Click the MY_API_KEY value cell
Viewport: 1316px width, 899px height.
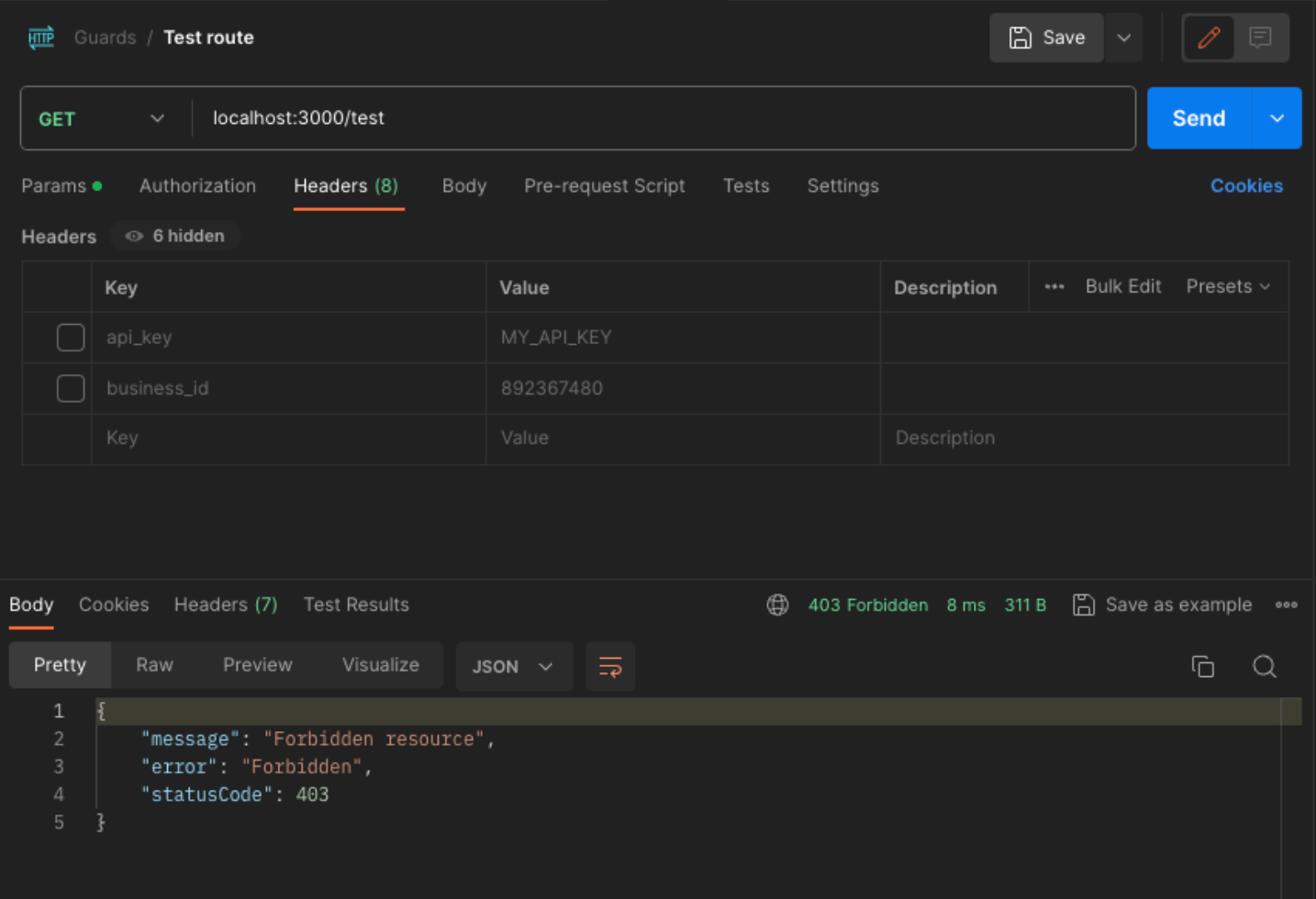click(x=684, y=338)
